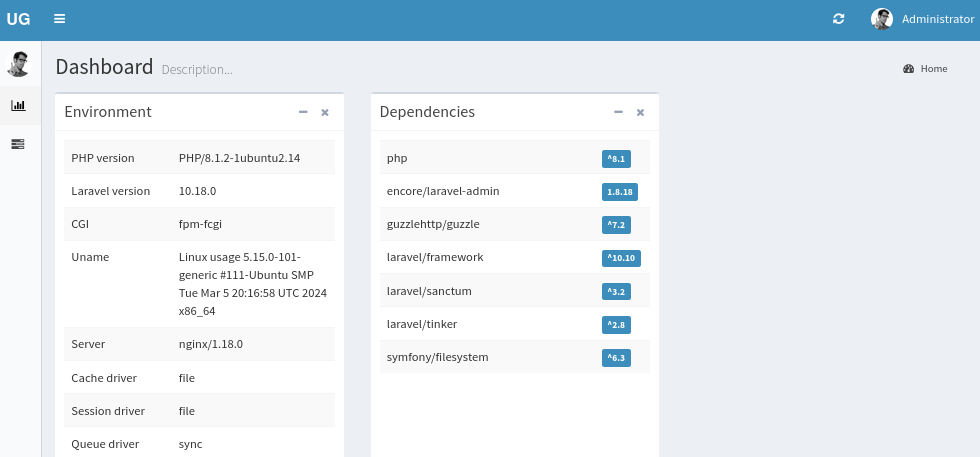980x457 pixels.
Task: Click the sidebar user avatar image
Action: (x=18, y=64)
